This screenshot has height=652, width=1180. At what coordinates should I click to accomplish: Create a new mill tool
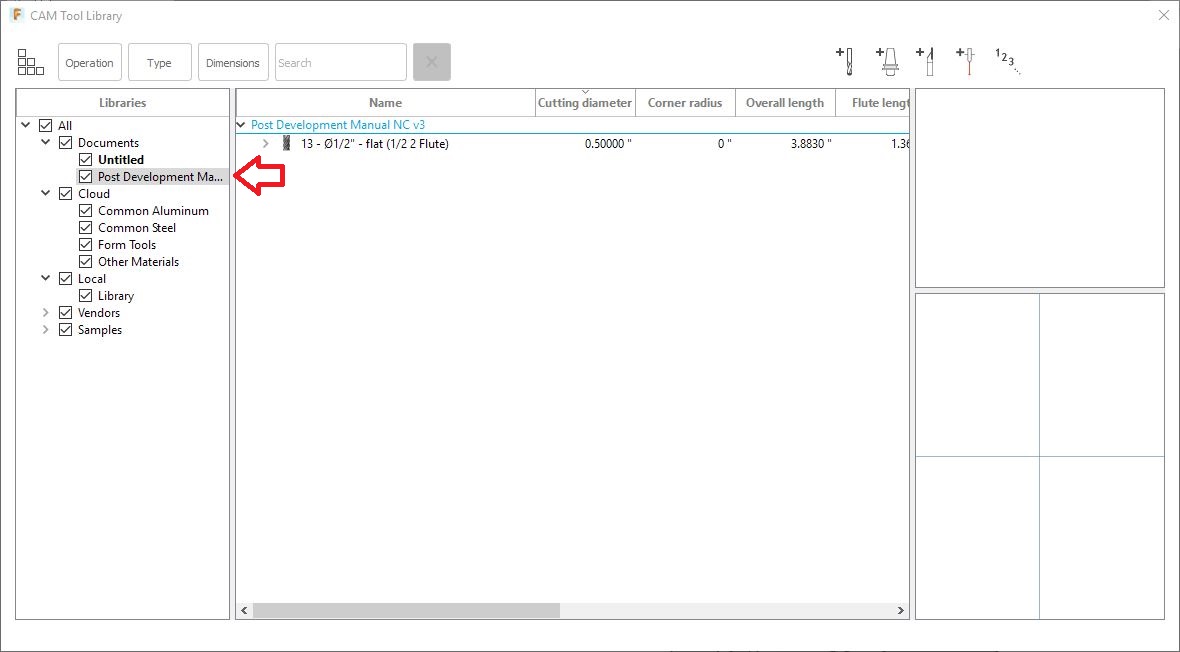[x=843, y=60]
